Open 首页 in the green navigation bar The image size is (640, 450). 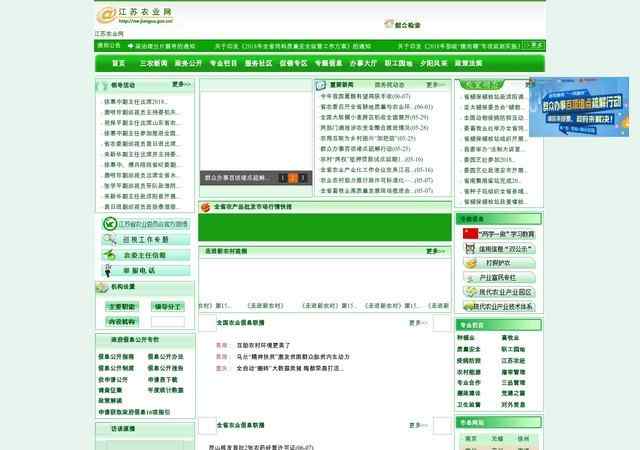pyautogui.click(x=119, y=63)
